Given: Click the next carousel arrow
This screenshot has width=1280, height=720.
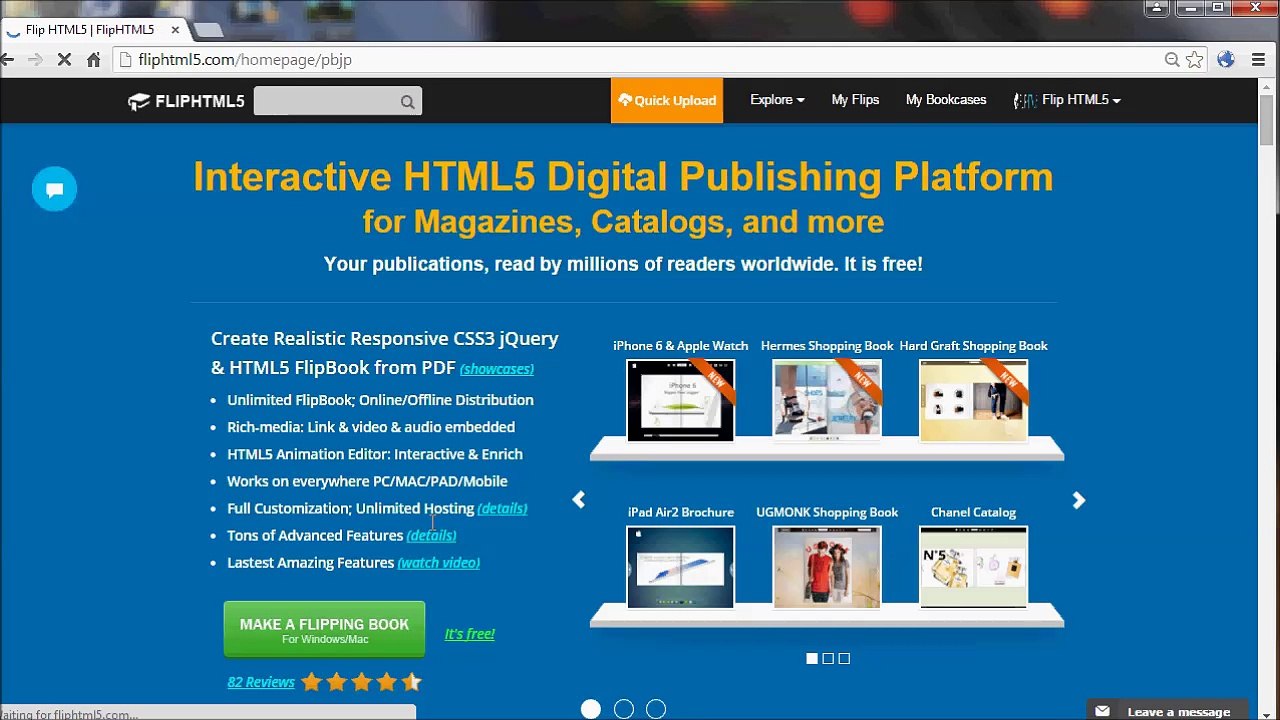Looking at the screenshot, I should 1078,500.
